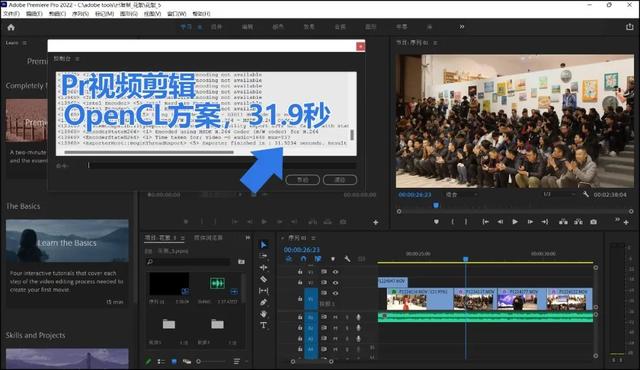Toggle V2 track output eye icon
The image size is (640, 370).
tap(335, 282)
